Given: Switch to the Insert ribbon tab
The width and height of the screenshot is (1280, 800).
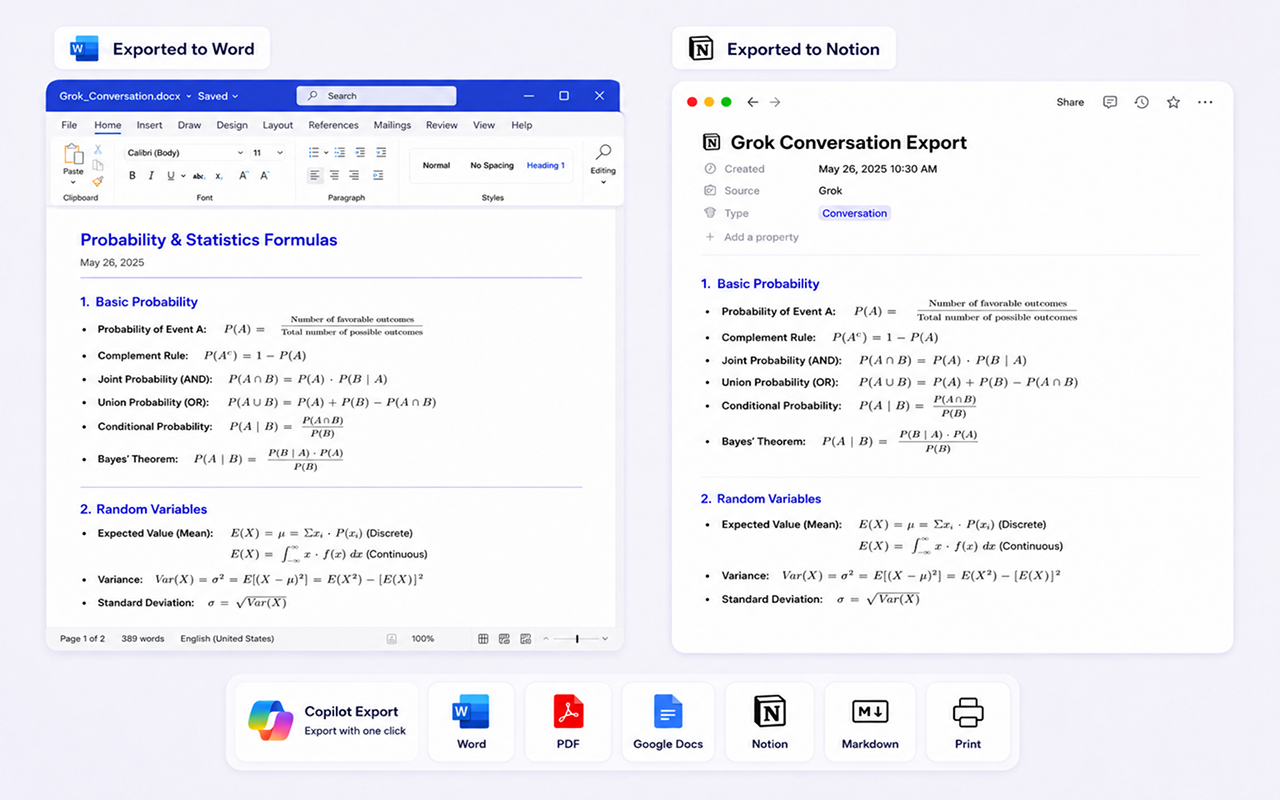Looking at the screenshot, I should pyautogui.click(x=150, y=125).
